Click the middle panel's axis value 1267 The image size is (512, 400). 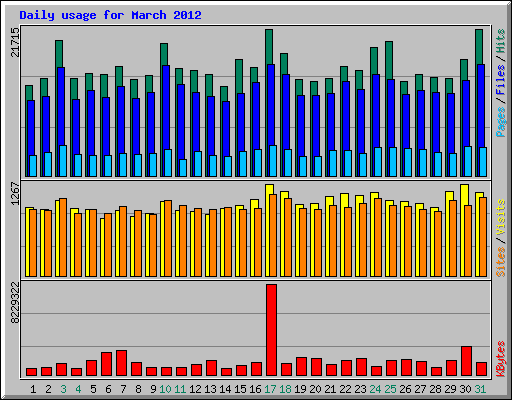pos(15,194)
